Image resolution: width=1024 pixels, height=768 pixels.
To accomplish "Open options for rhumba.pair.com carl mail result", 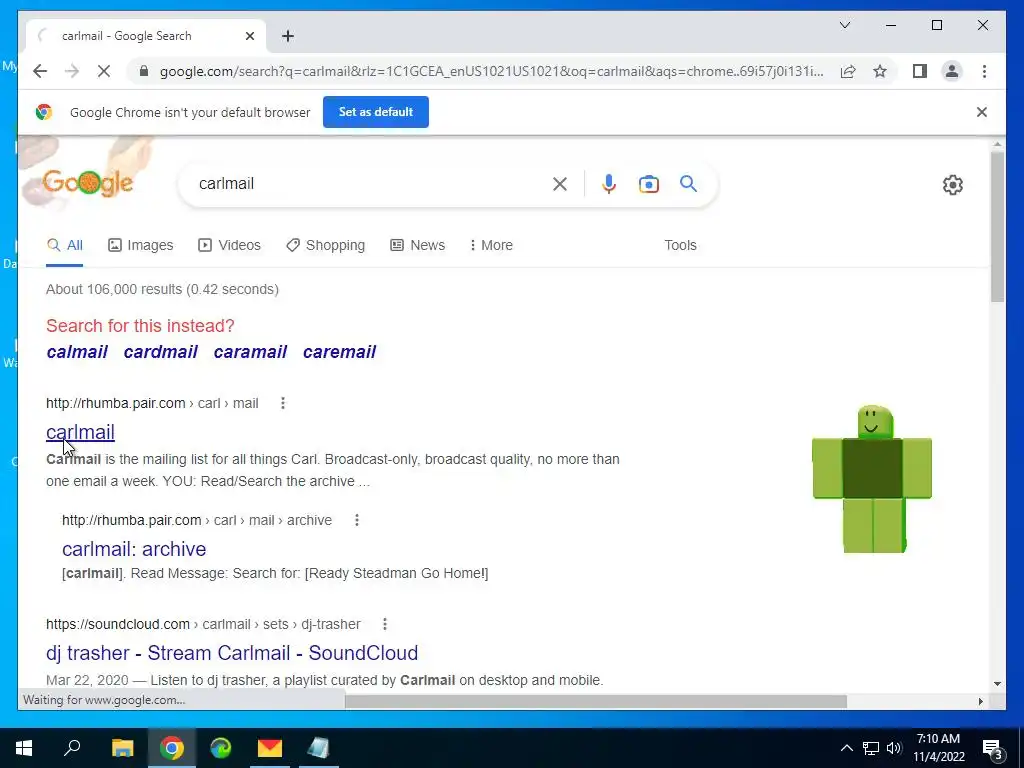I will (x=283, y=404).
